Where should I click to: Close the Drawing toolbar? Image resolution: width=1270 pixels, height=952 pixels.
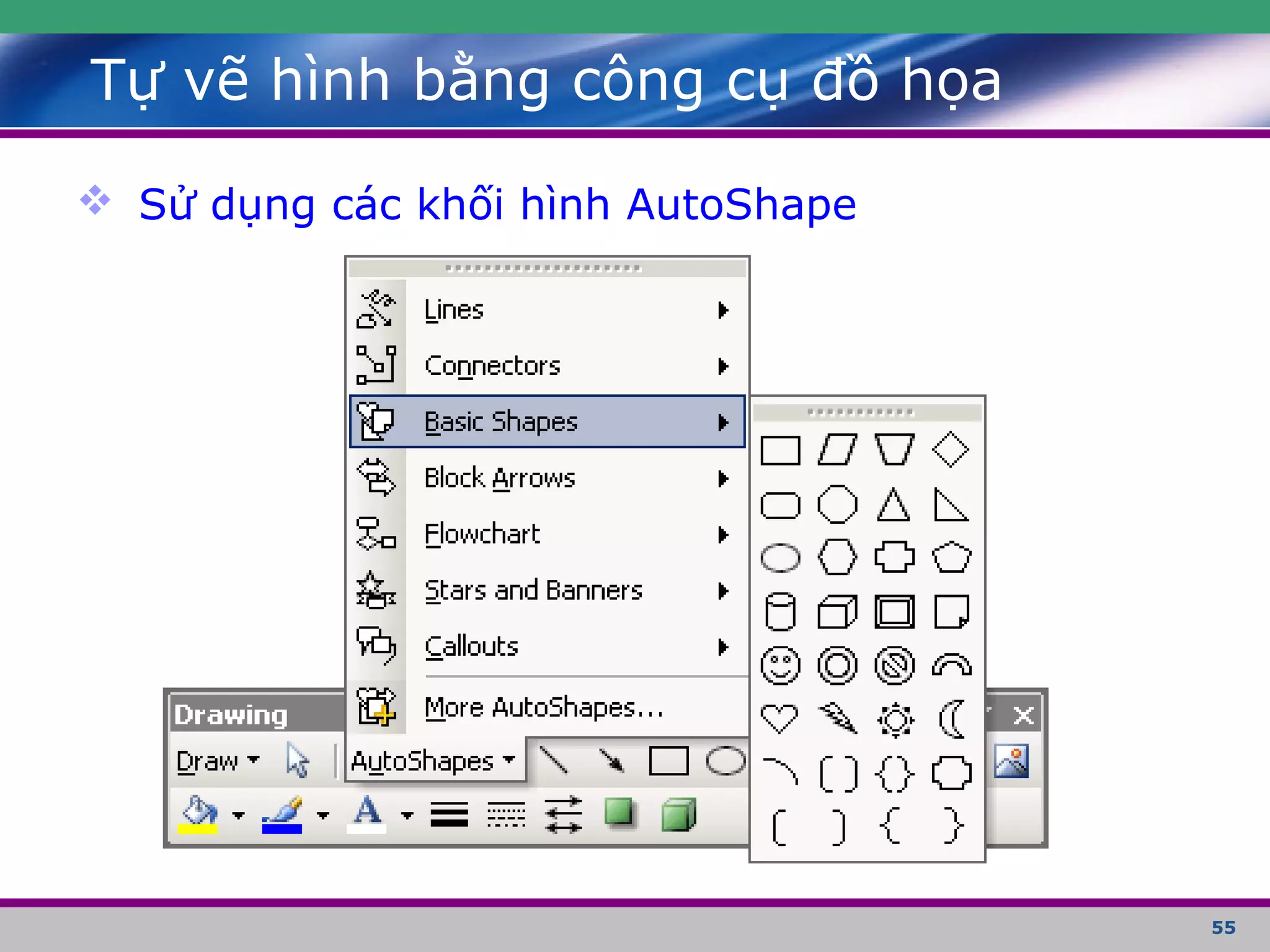1023,716
